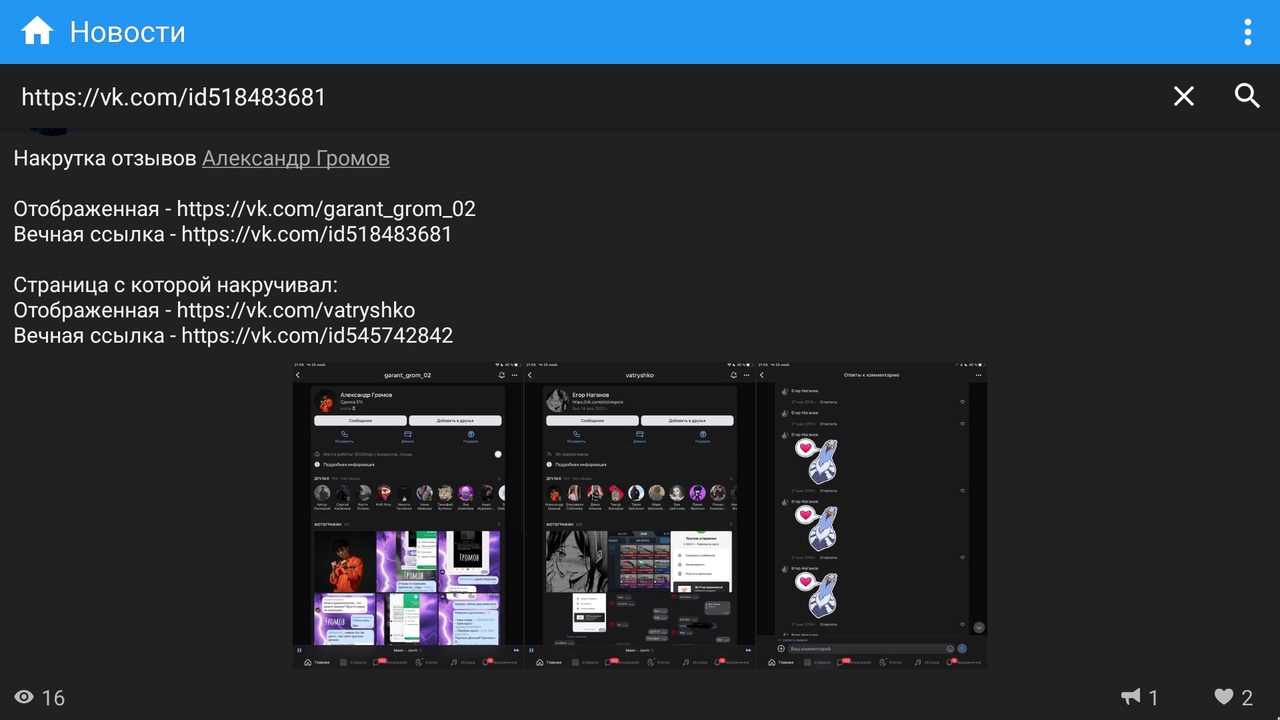Click the vk.com/id545742842 permanent link text

point(317,335)
